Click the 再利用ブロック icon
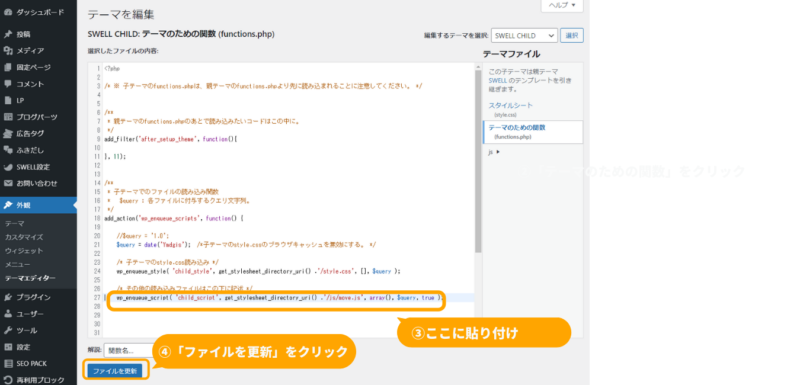The width and height of the screenshot is (800, 385). (x=8, y=380)
